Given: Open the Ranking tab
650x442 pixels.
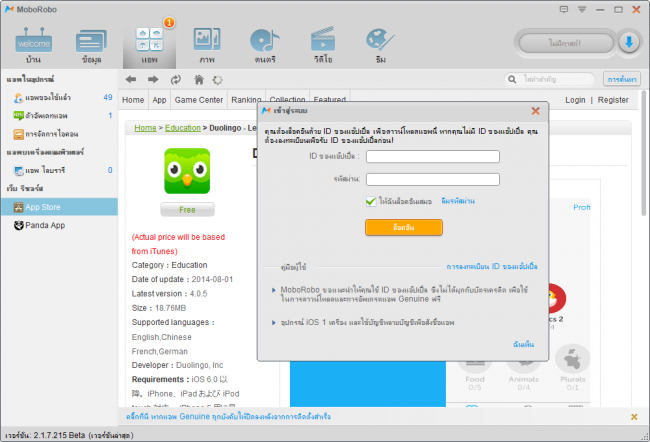Looking at the screenshot, I should pos(246,100).
